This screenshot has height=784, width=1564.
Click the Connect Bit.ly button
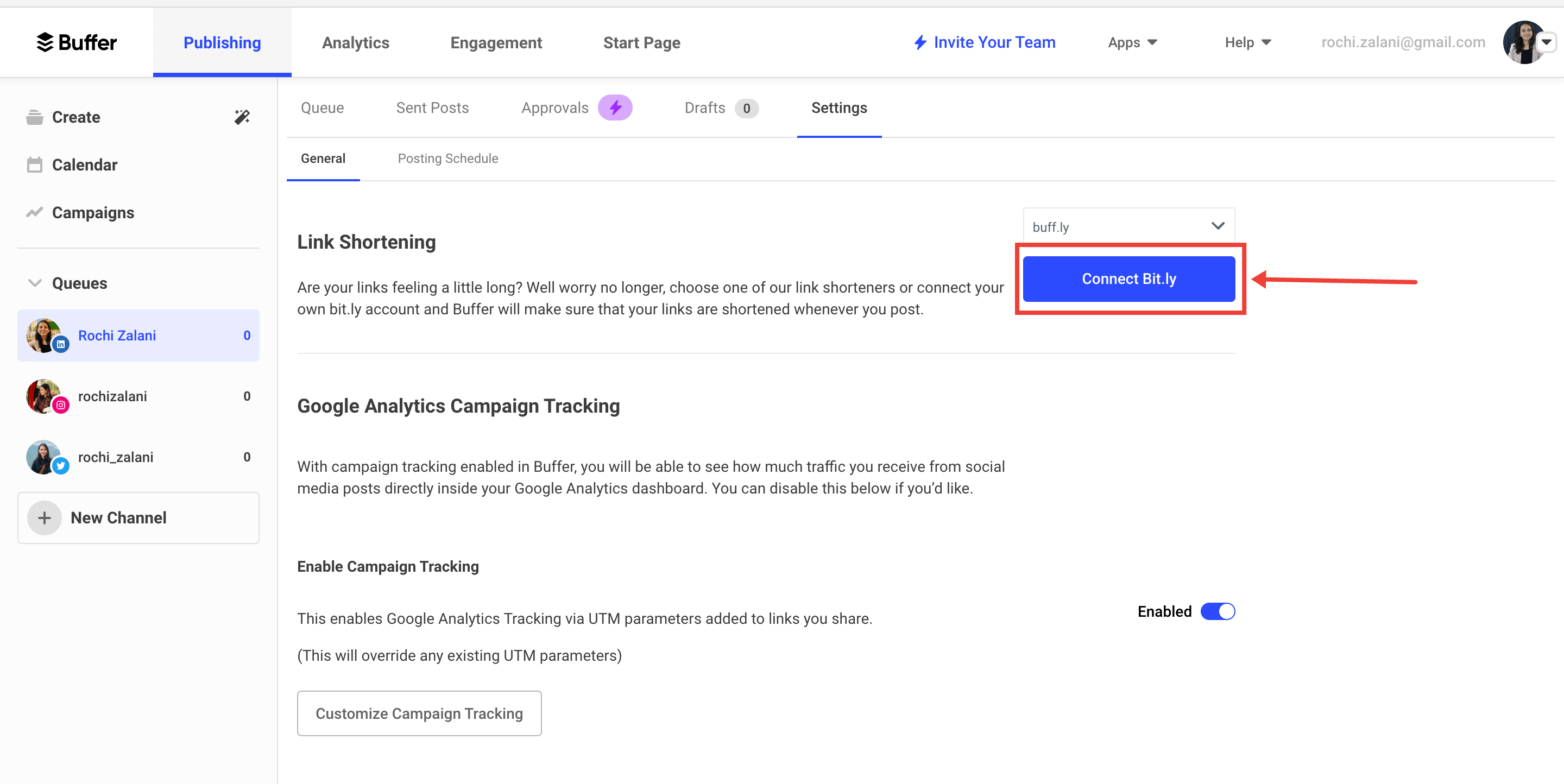point(1127,279)
